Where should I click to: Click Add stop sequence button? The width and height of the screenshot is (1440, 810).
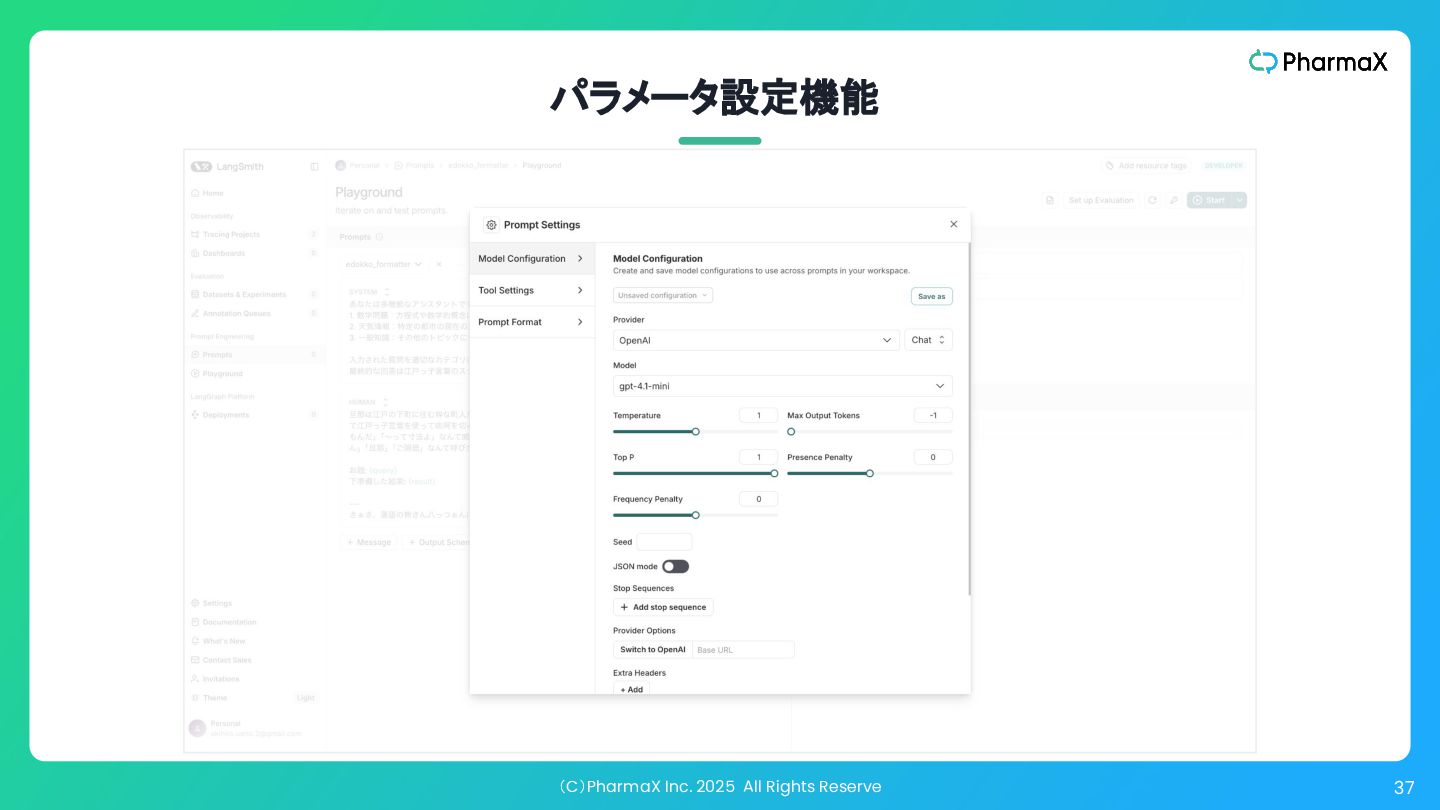click(663, 607)
